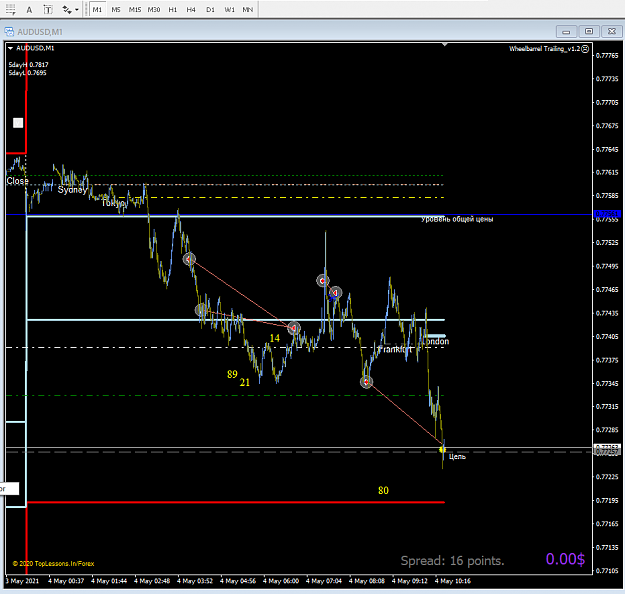Switch to the M5 timeframe
The width and height of the screenshot is (625, 594).
click(x=116, y=10)
